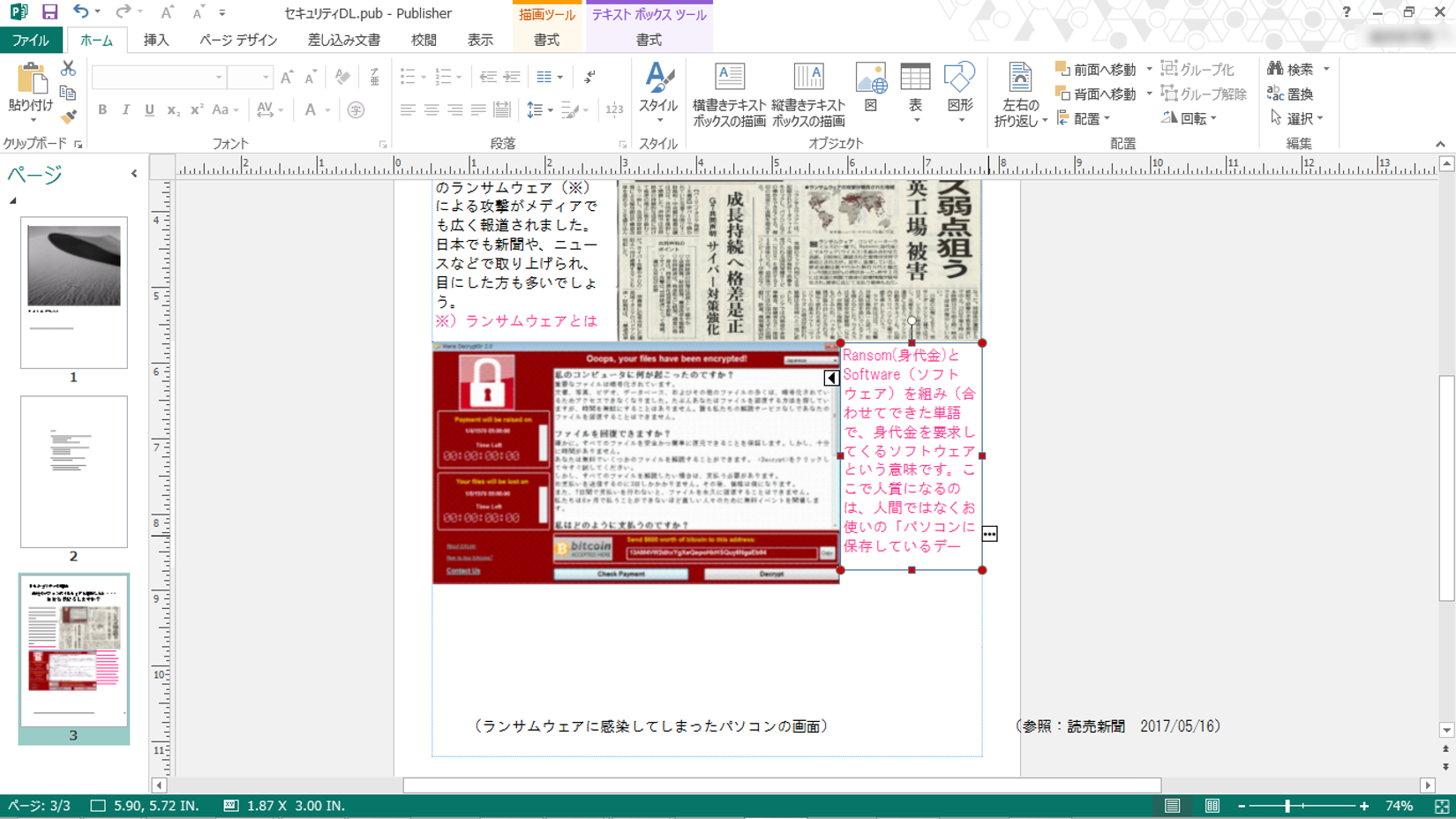Click the text overflow ellipsis icon on text box

(x=989, y=534)
